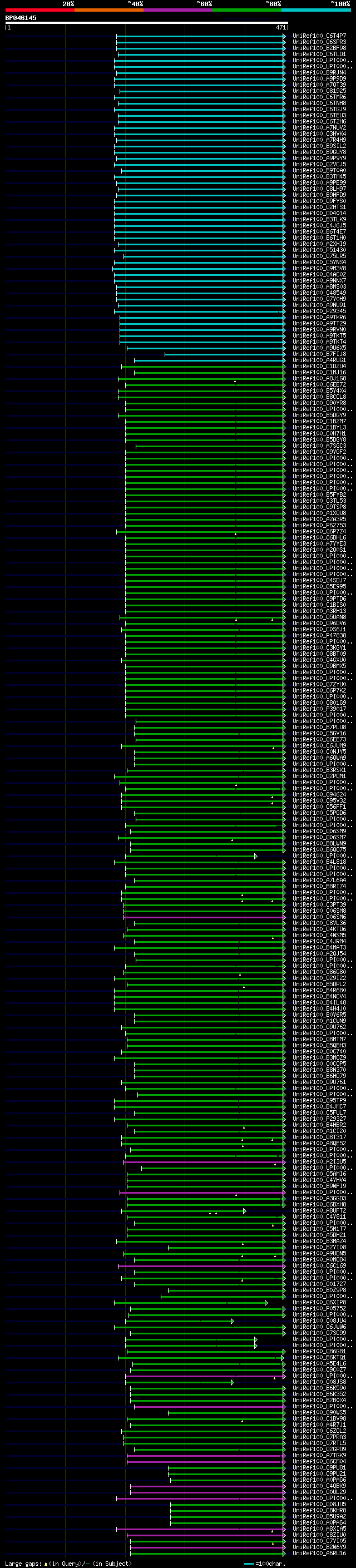Image resolution: width=356 pixels, height=1568 pixels.
Task: Click the orange ~40% identity legend bar
Action: point(109,10)
